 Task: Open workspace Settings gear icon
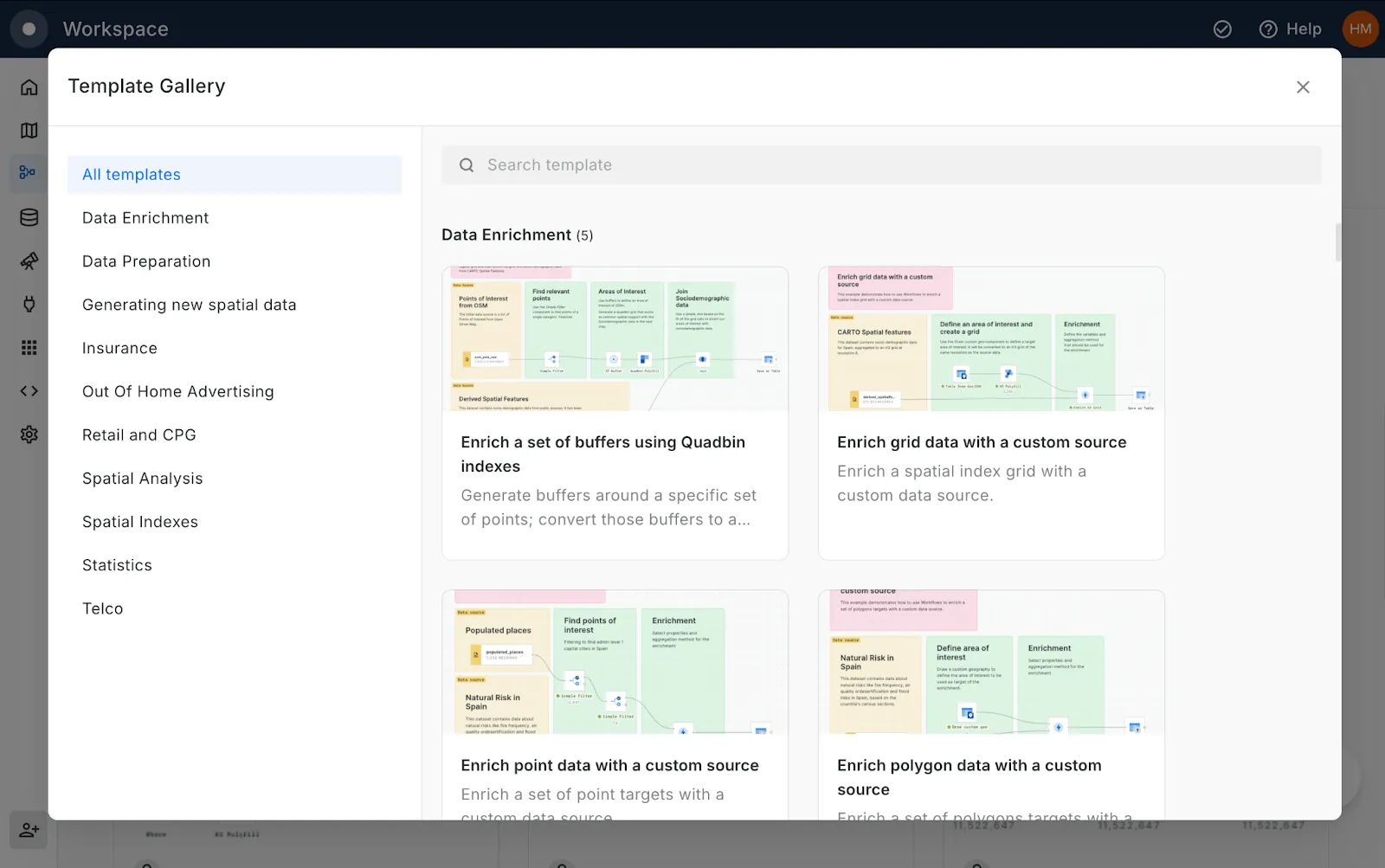click(29, 434)
